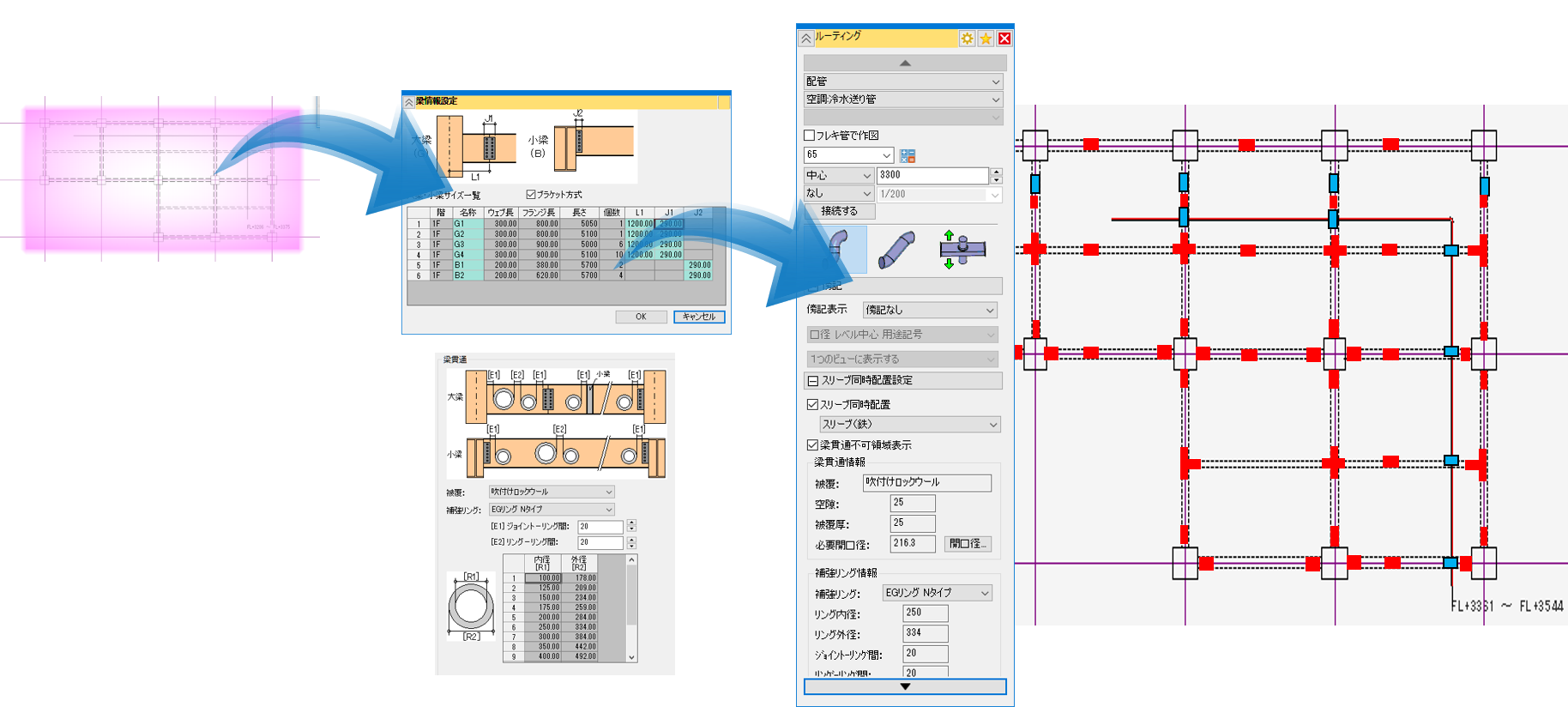Click the yellow star favorite icon
The width and height of the screenshot is (1568, 707).
pos(986,39)
